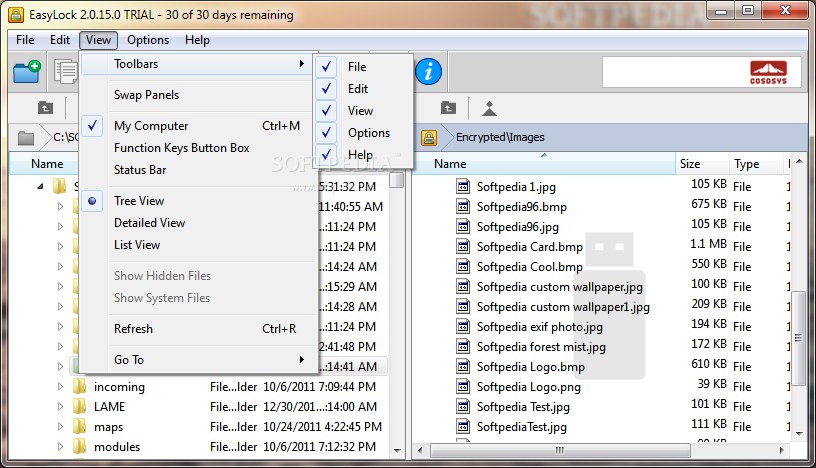
Task: Select the Softpedia Logo.bmp file
Action: point(531,366)
